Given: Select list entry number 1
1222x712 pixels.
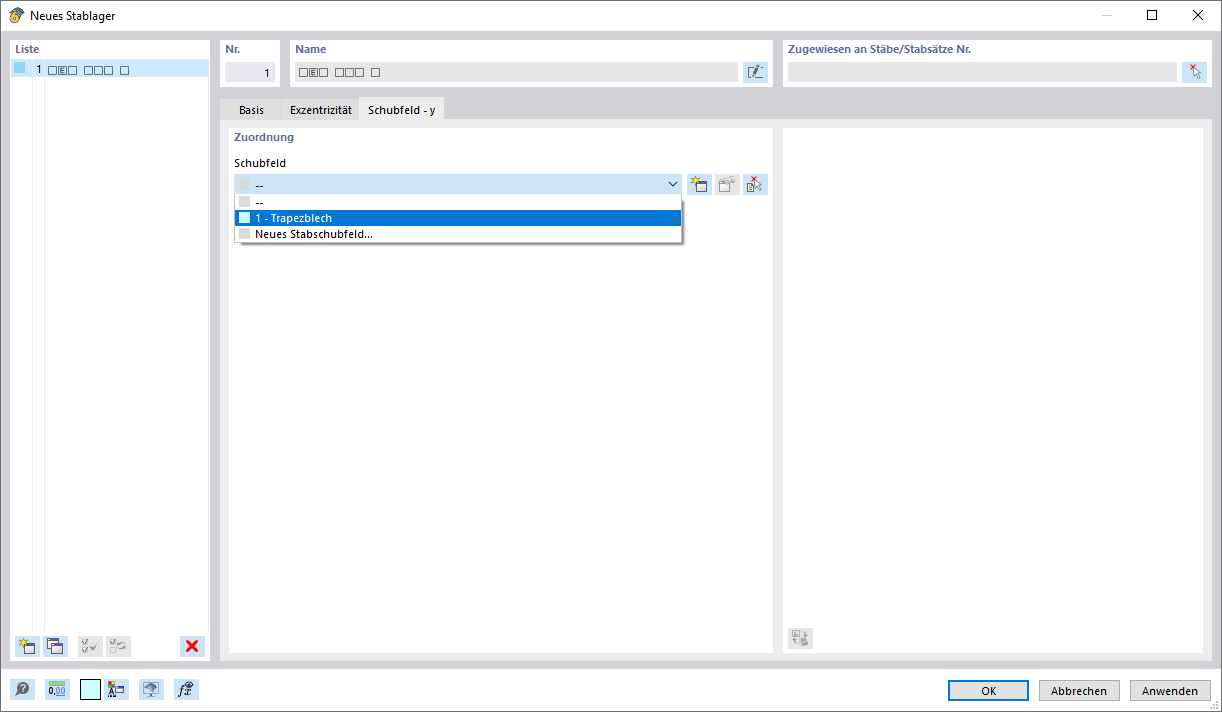Looking at the screenshot, I should 110,69.
